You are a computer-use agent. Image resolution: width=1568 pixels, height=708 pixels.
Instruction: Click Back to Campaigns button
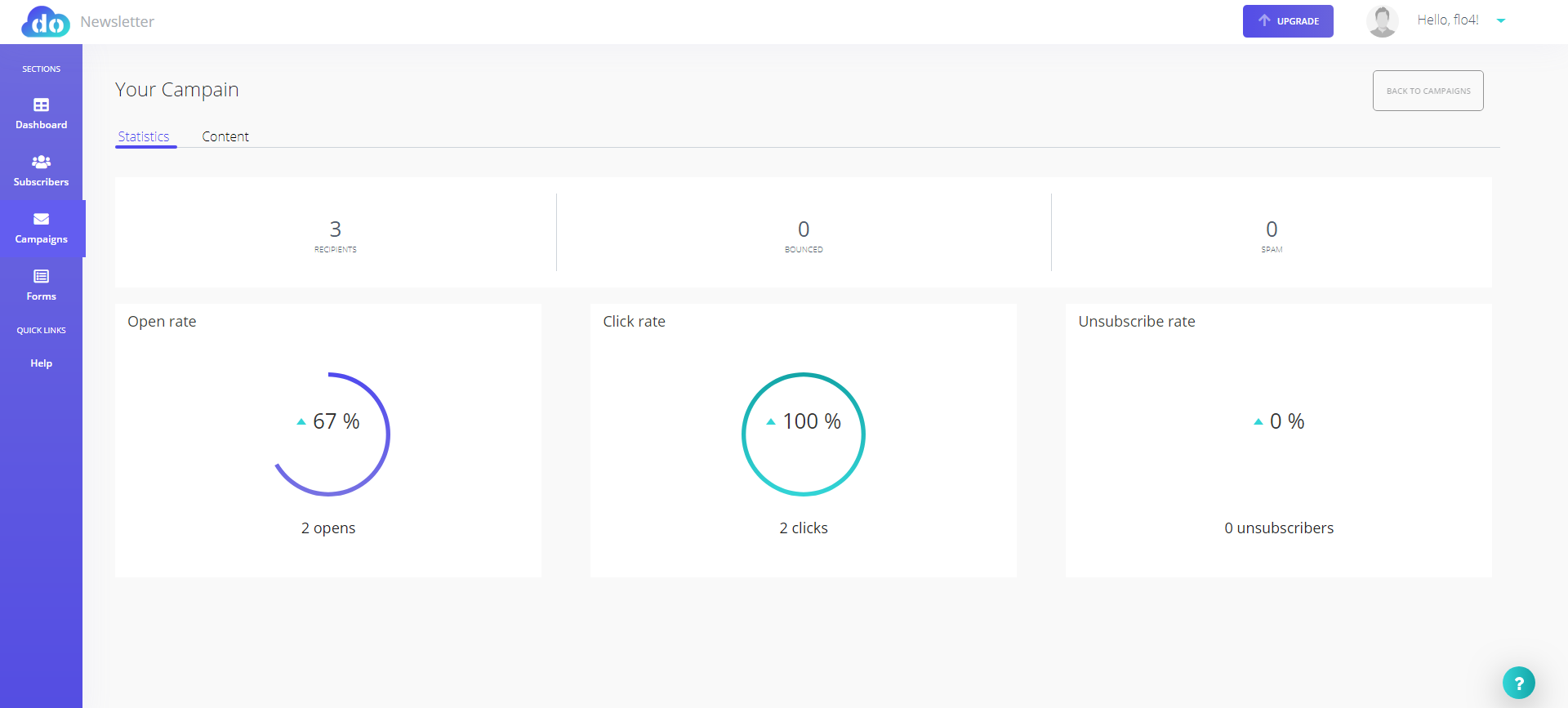click(1428, 91)
